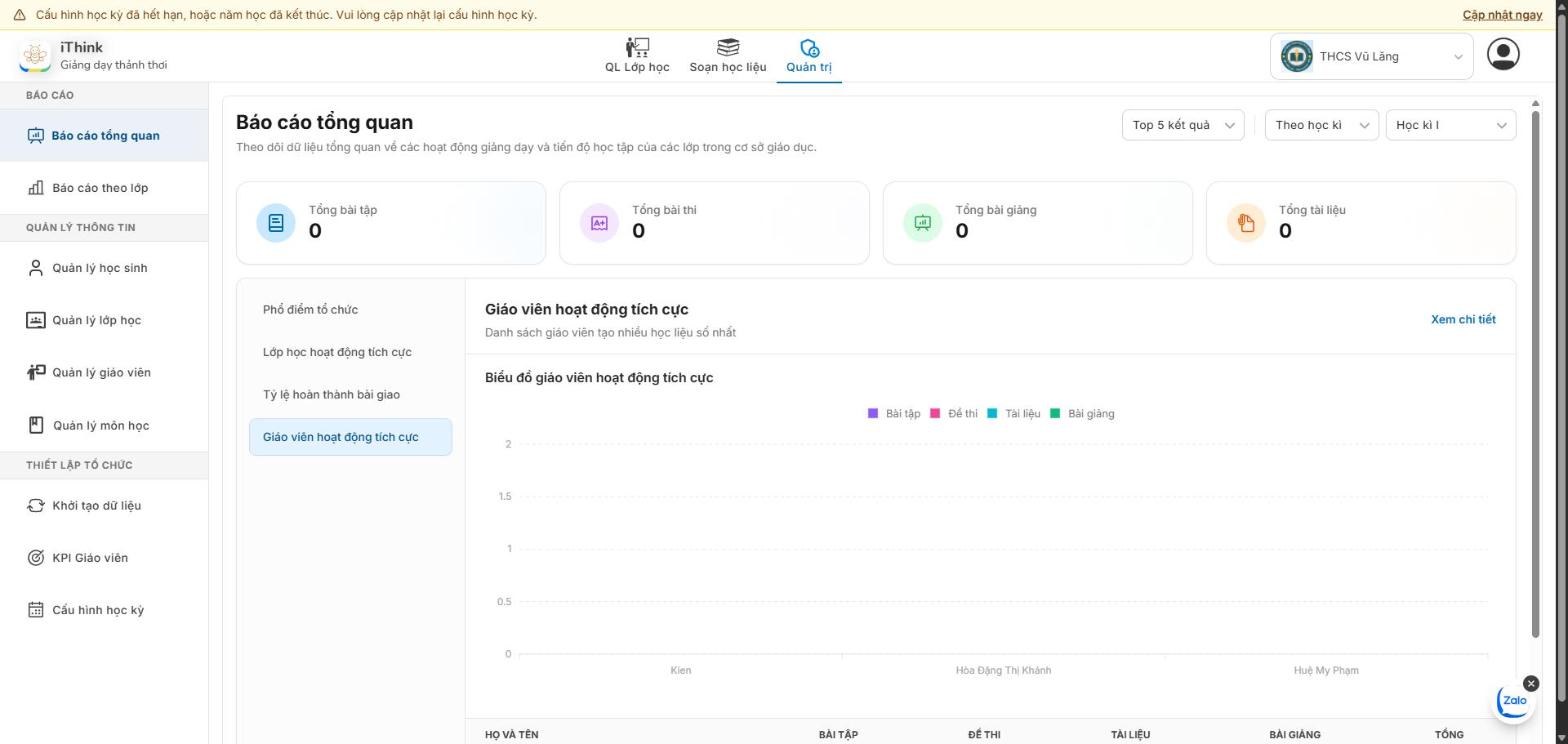Switch to the Quản trị tab

tap(809, 56)
